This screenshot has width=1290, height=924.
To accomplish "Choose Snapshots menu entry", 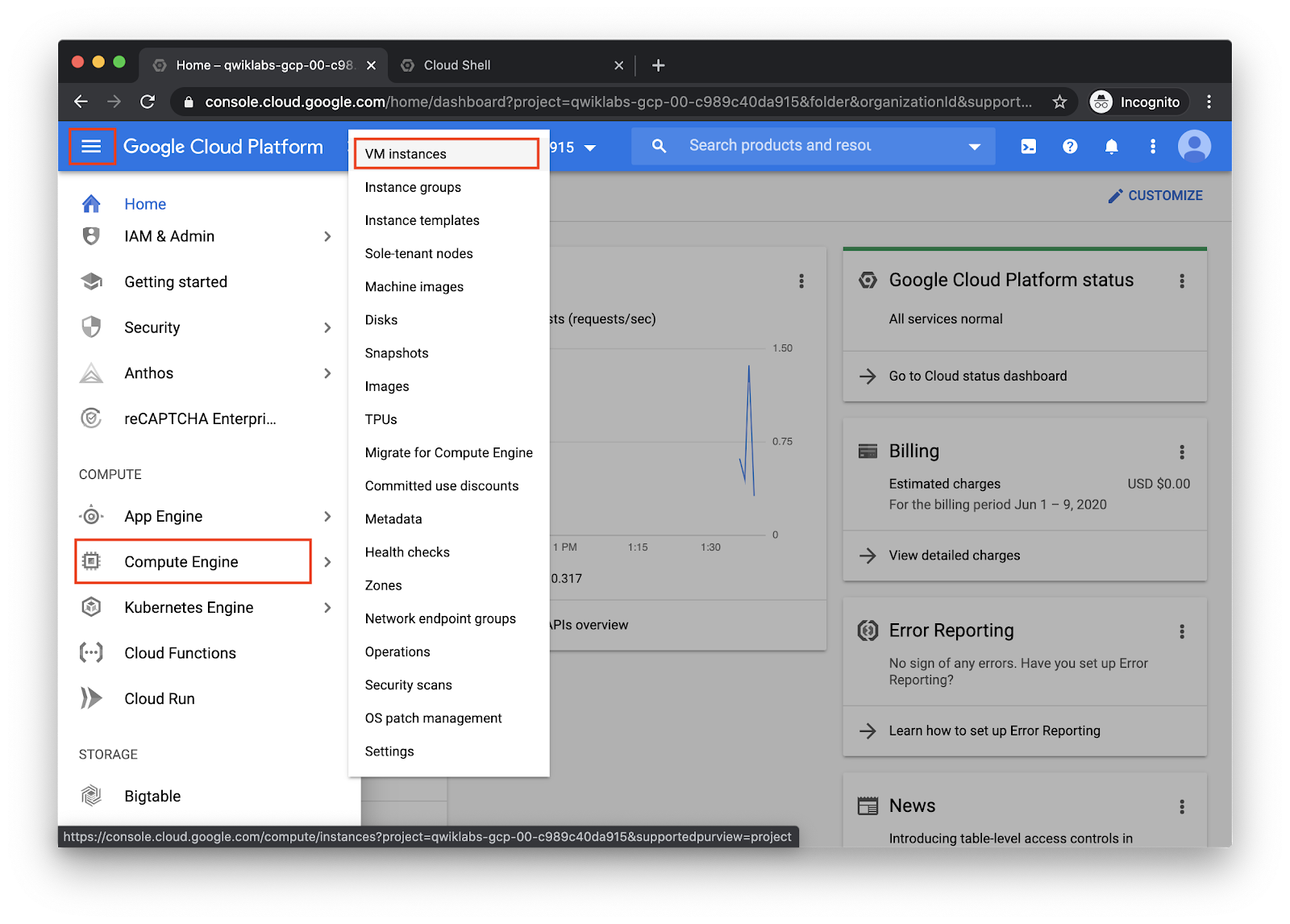I will pyautogui.click(x=397, y=353).
